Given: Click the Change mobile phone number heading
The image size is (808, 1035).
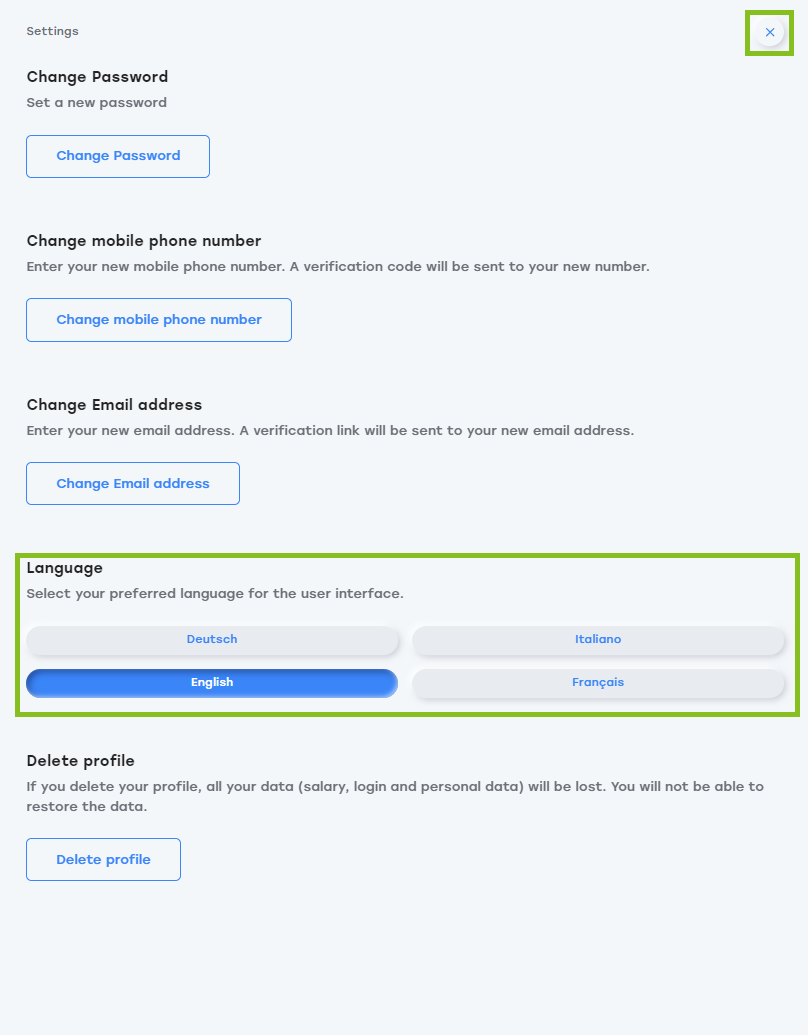Looking at the screenshot, I should click(144, 241).
